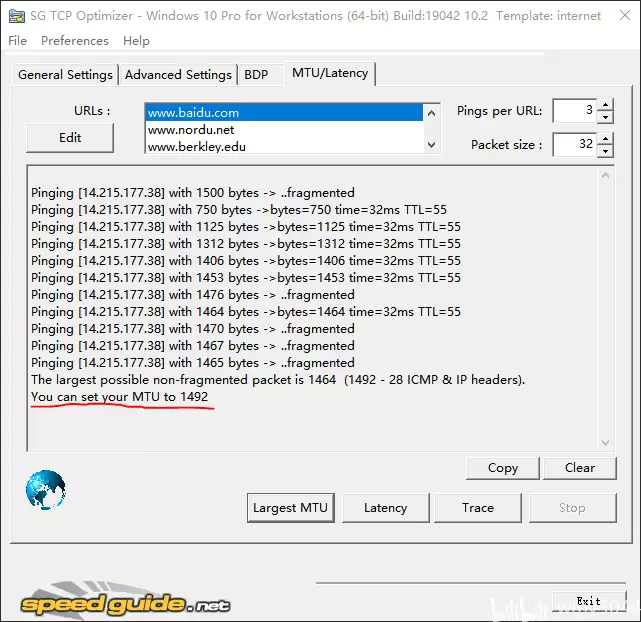641x622 pixels.
Task: Click the 'with 750 bytes' ping line
Action: click(239, 210)
